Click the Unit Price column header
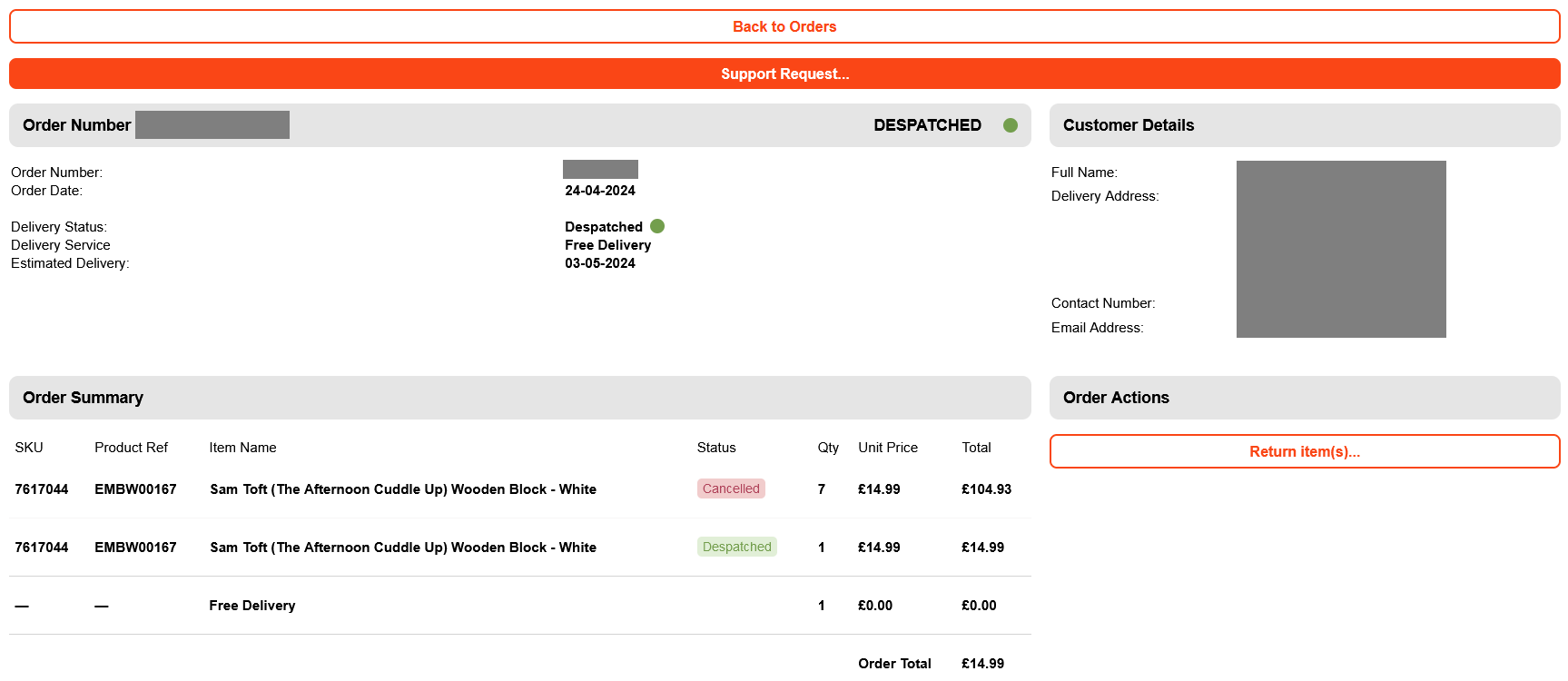This screenshot has height=681, width=1568. pos(887,448)
